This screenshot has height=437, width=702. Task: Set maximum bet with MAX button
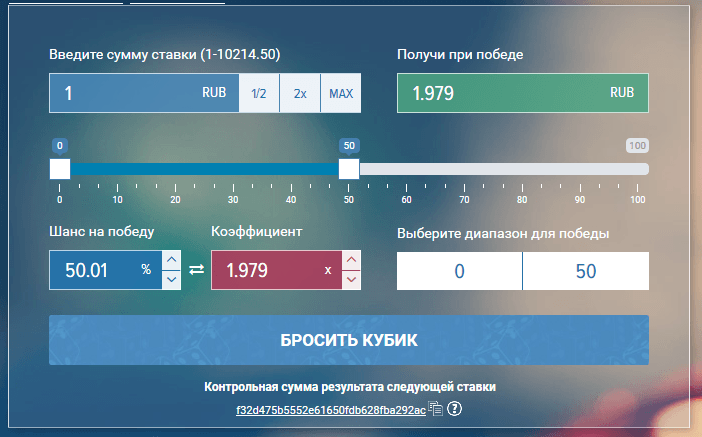tap(341, 93)
